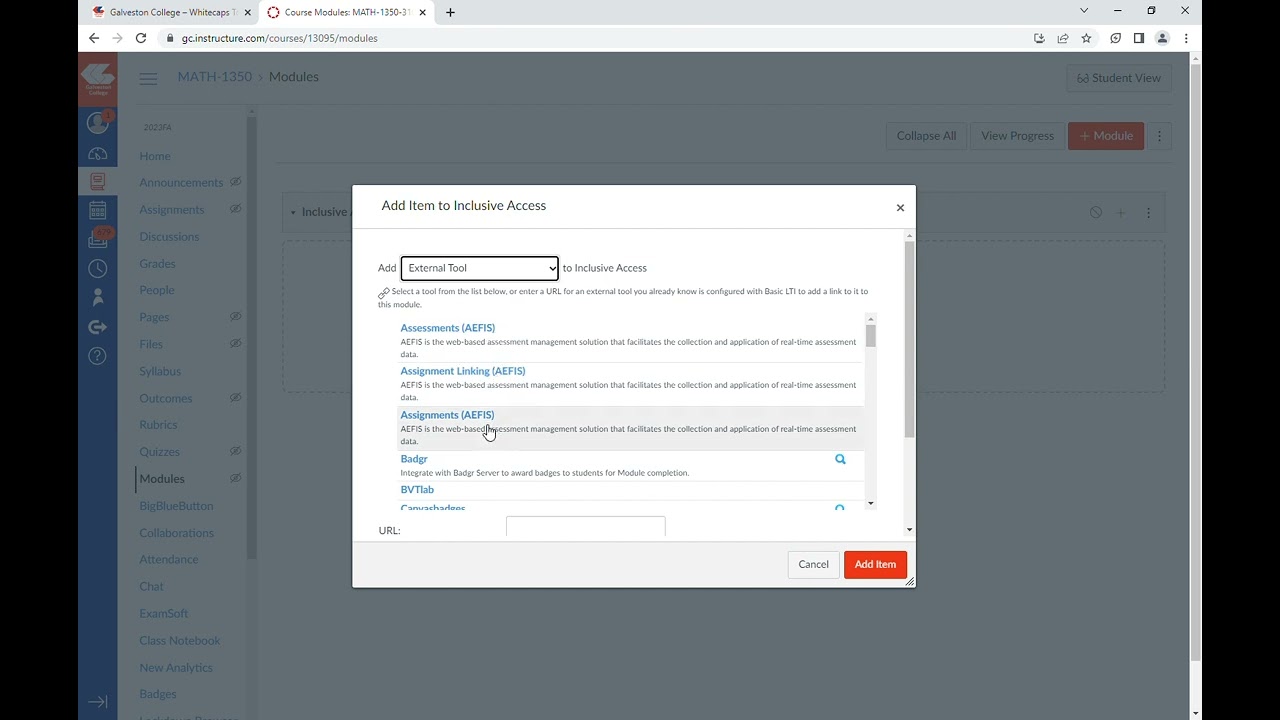This screenshot has height=720, width=1280.
Task: Click the + Module button
Action: [1106, 136]
